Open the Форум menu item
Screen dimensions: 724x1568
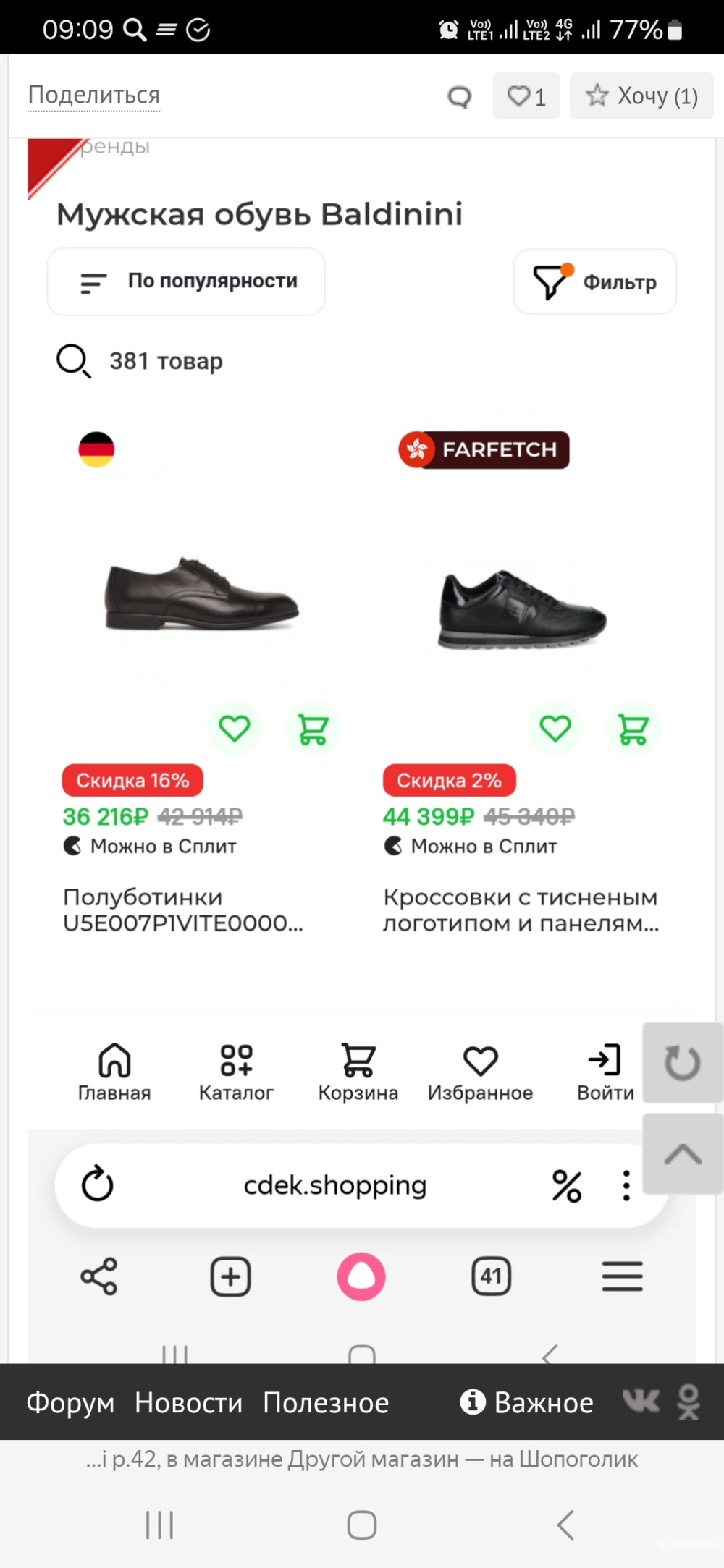pyautogui.click(x=70, y=1402)
